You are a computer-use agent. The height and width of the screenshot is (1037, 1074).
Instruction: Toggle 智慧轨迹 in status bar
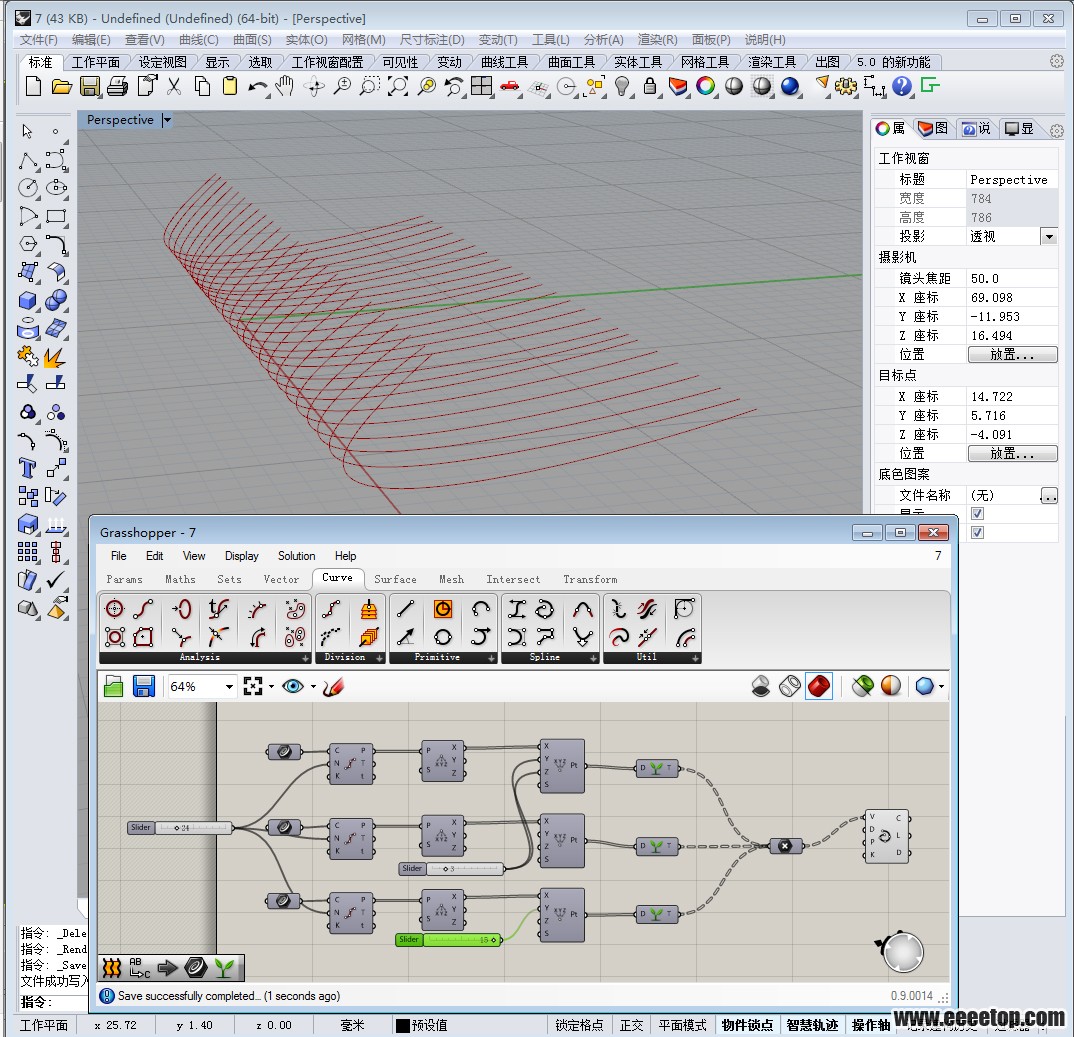pos(812,1025)
